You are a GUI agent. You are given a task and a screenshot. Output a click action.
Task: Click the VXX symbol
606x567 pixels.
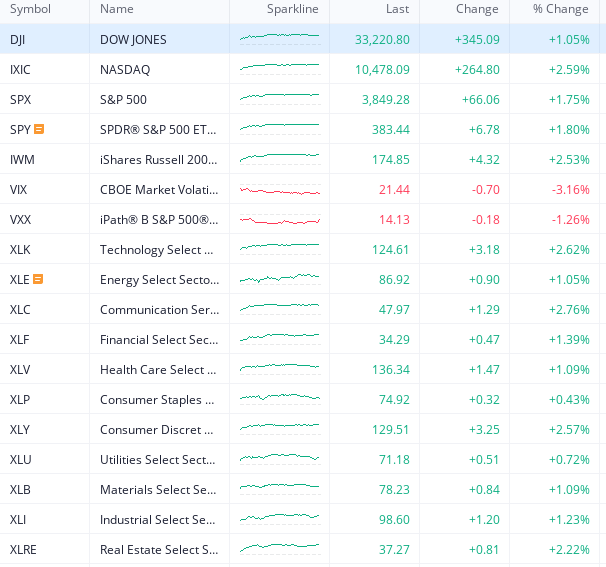tap(20, 220)
